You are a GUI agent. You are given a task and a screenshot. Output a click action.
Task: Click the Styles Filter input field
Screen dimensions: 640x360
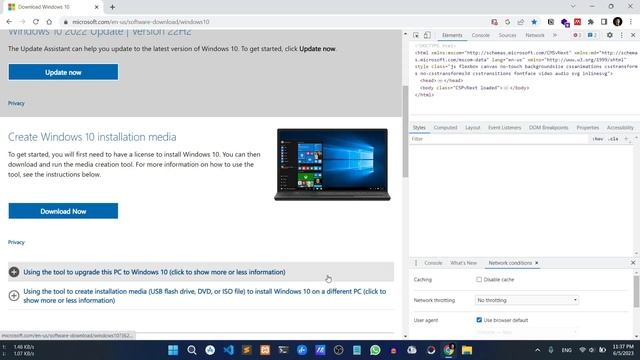click(499, 139)
